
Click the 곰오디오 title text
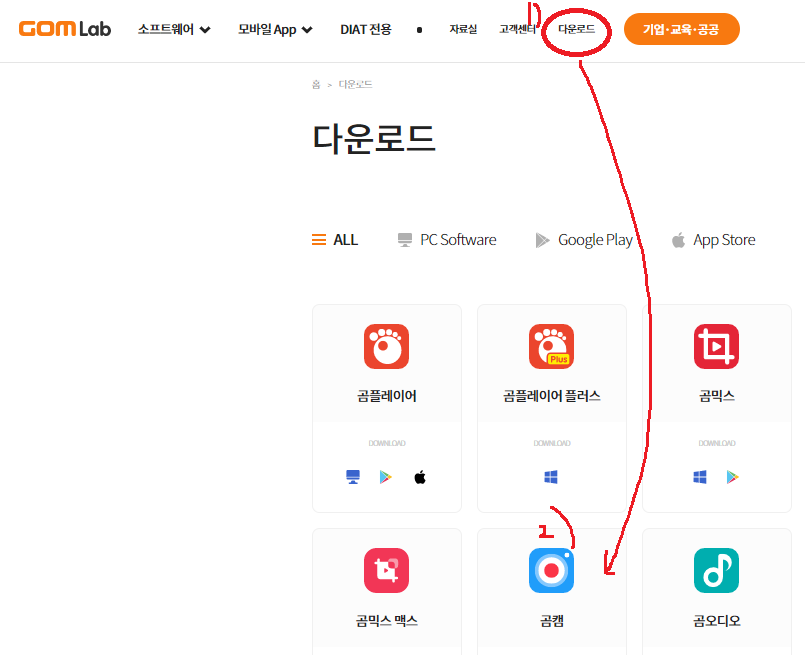(717, 621)
